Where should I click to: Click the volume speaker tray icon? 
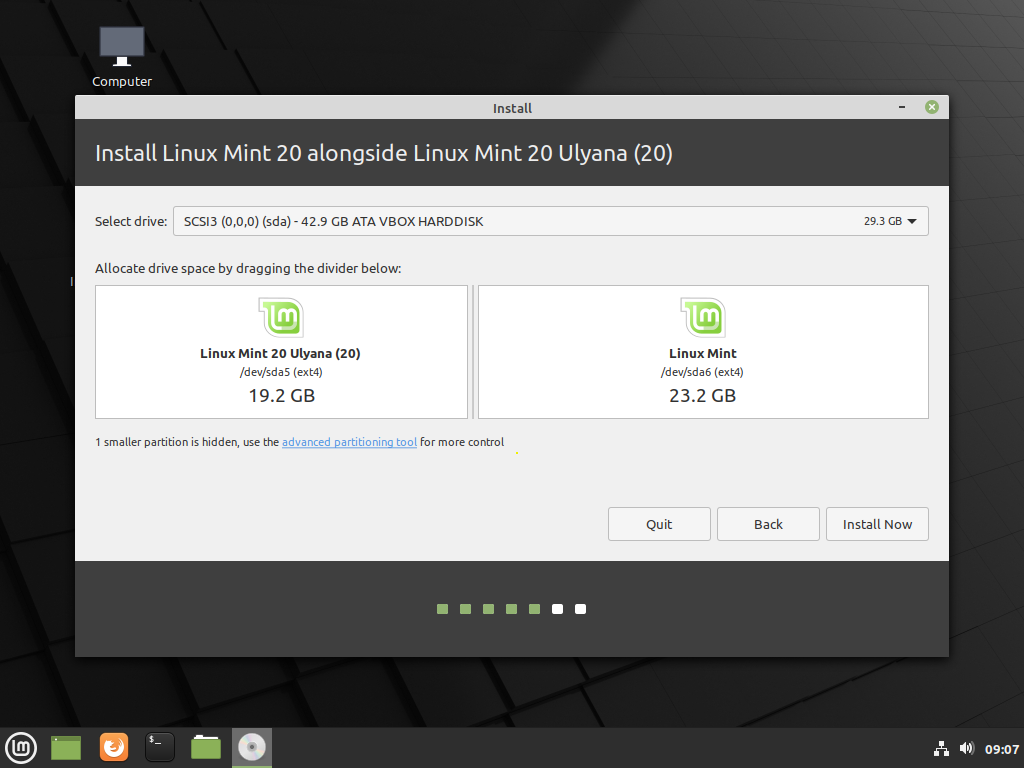[x=967, y=748]
